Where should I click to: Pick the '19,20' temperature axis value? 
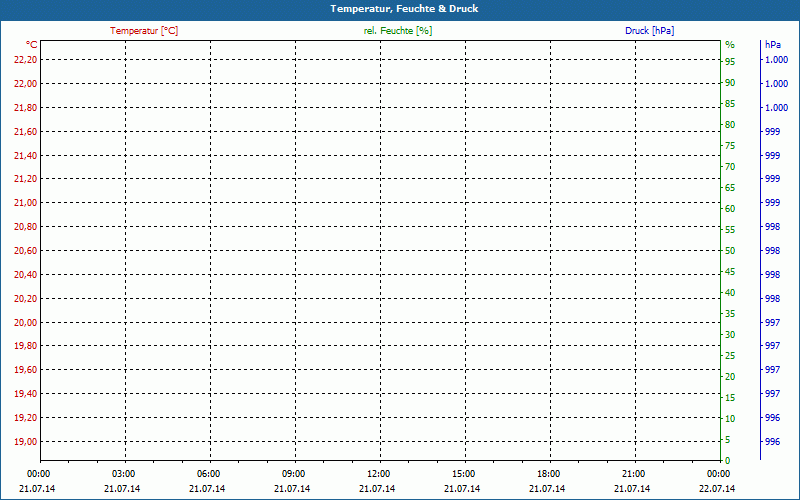click(x=26, y=417)
